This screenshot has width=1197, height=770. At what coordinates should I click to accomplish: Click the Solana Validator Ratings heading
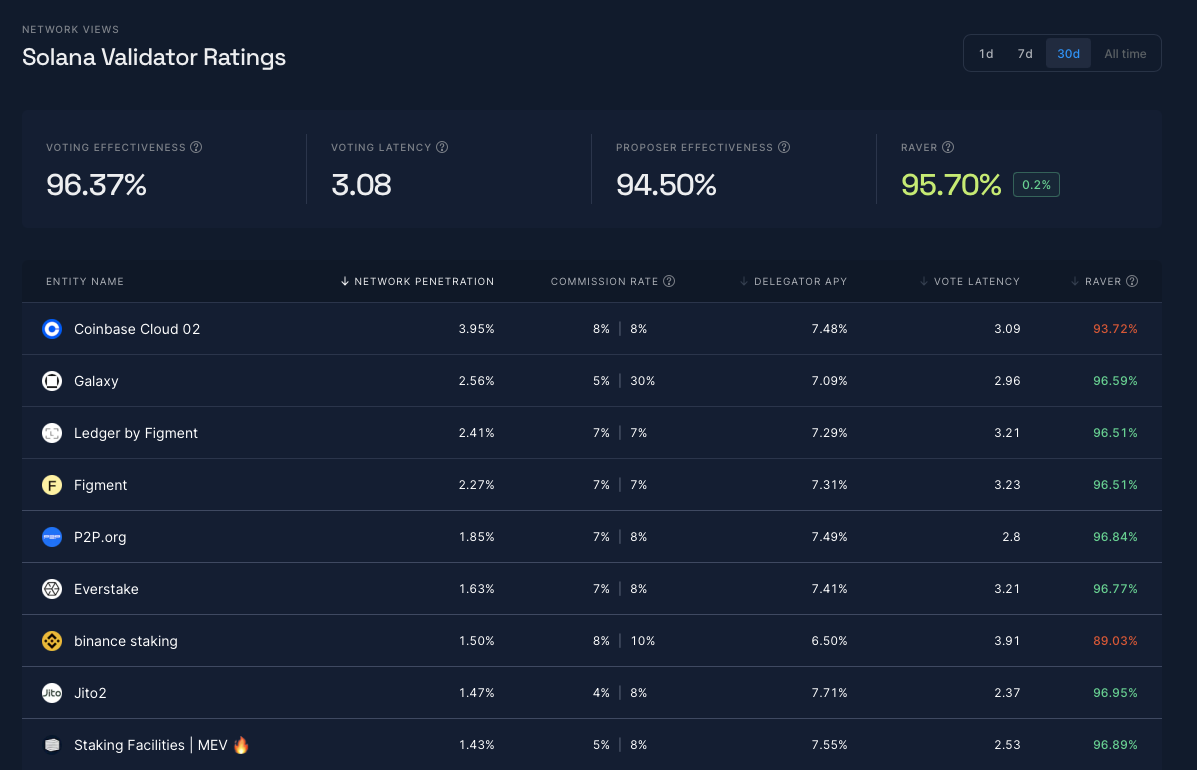[153, 57]
